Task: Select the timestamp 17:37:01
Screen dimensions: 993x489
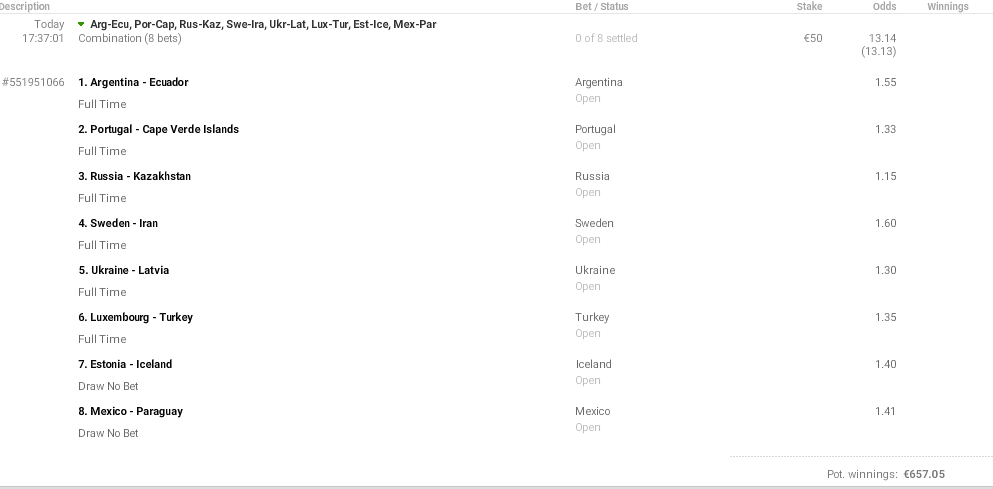Action: point(43,38)
